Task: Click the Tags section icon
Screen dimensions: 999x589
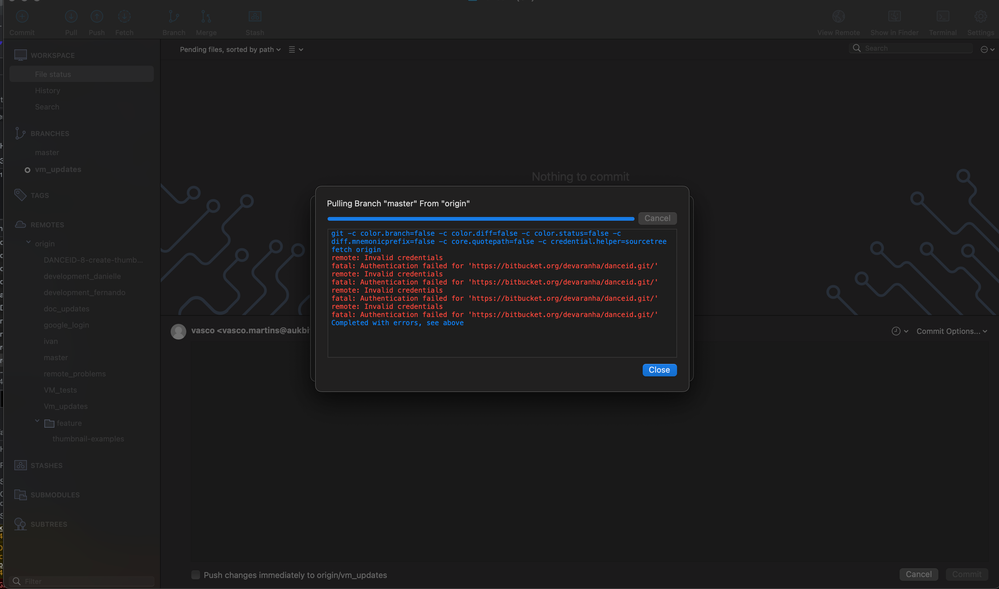Action: pos(20,195)
